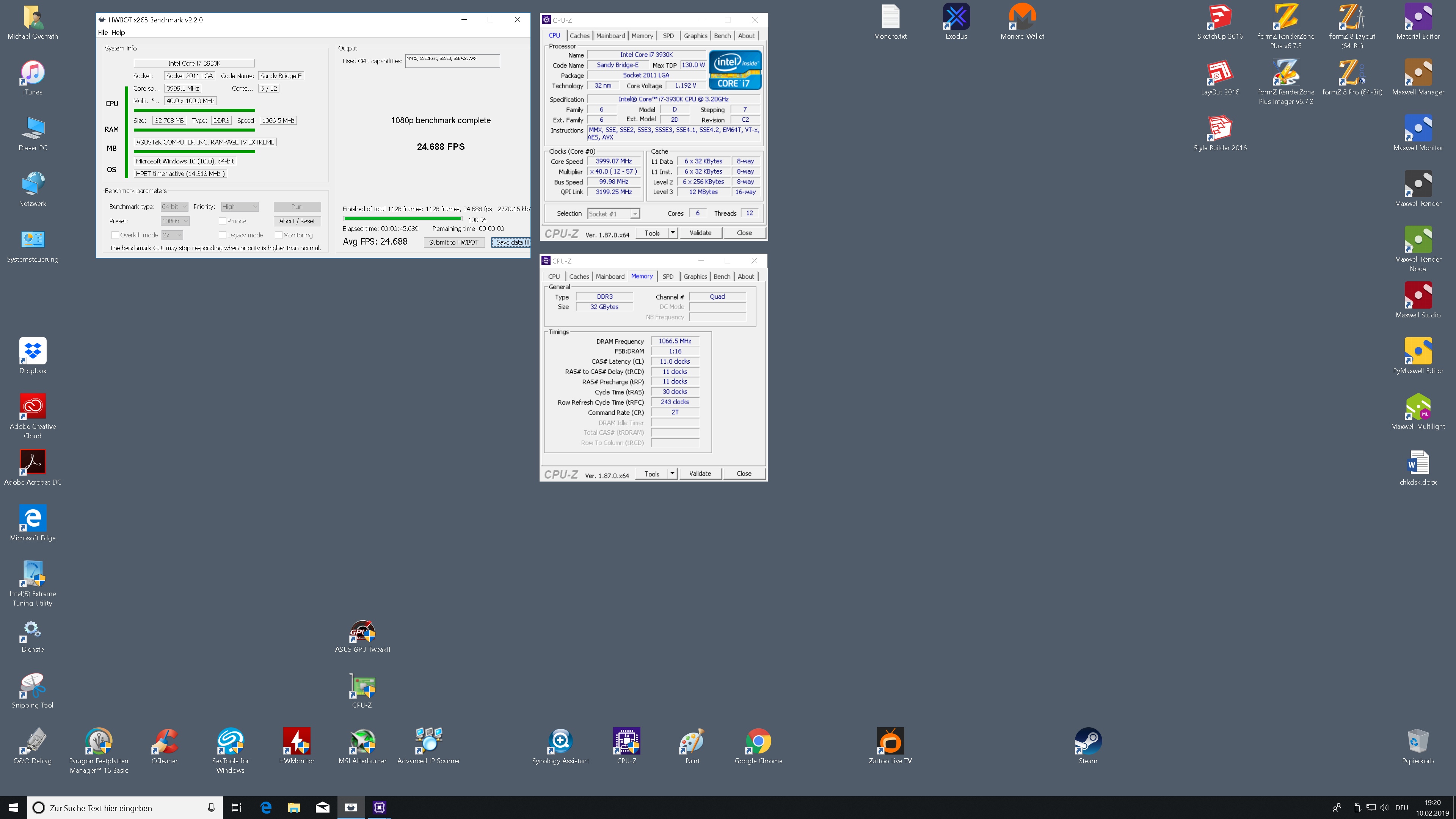Switch to Caches tab in top CPU-Z
The image size is (1456, 819).
(579, 36)
